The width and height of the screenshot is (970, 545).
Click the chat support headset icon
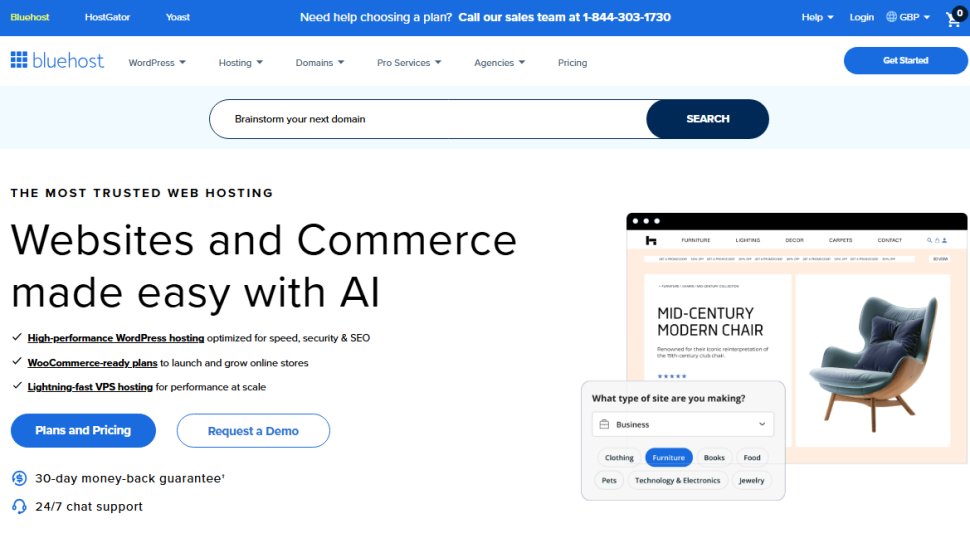(19, 507)
